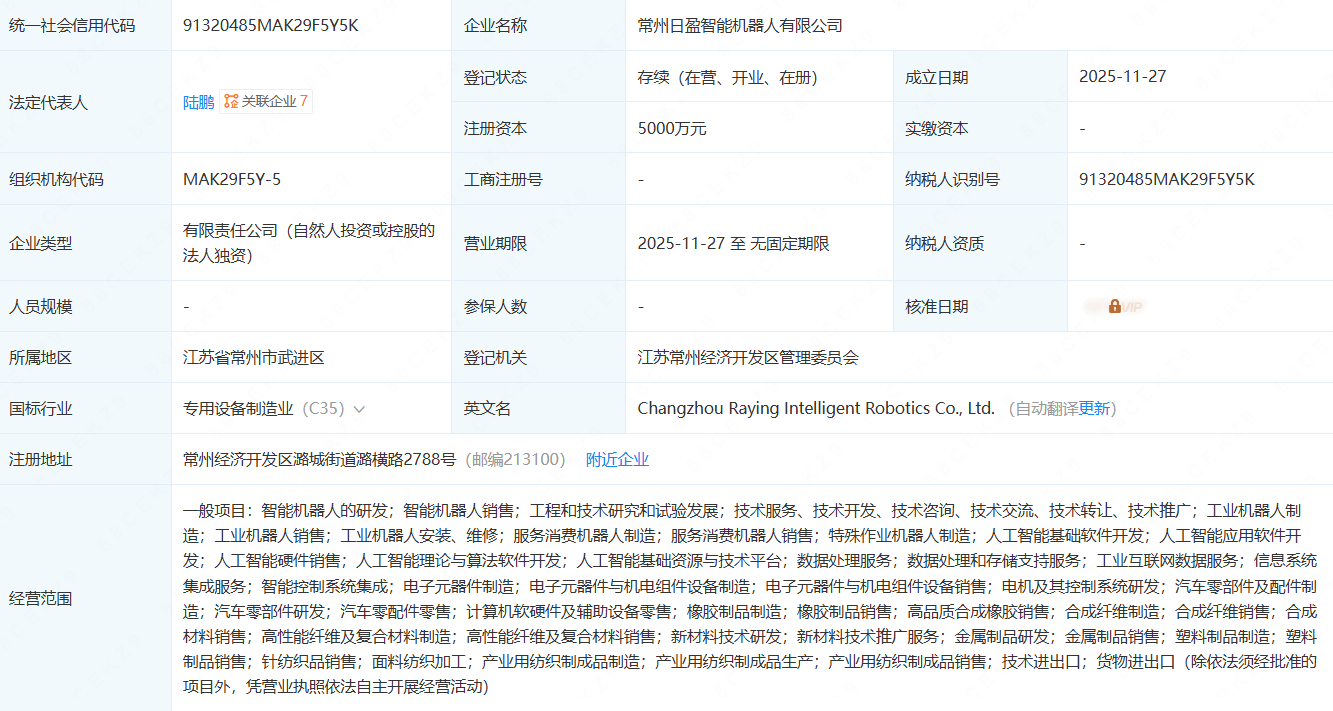The height and width of the screenshot is (711, 1333).
Task: Click the 关联企业 count number 7
Action: 304,101
